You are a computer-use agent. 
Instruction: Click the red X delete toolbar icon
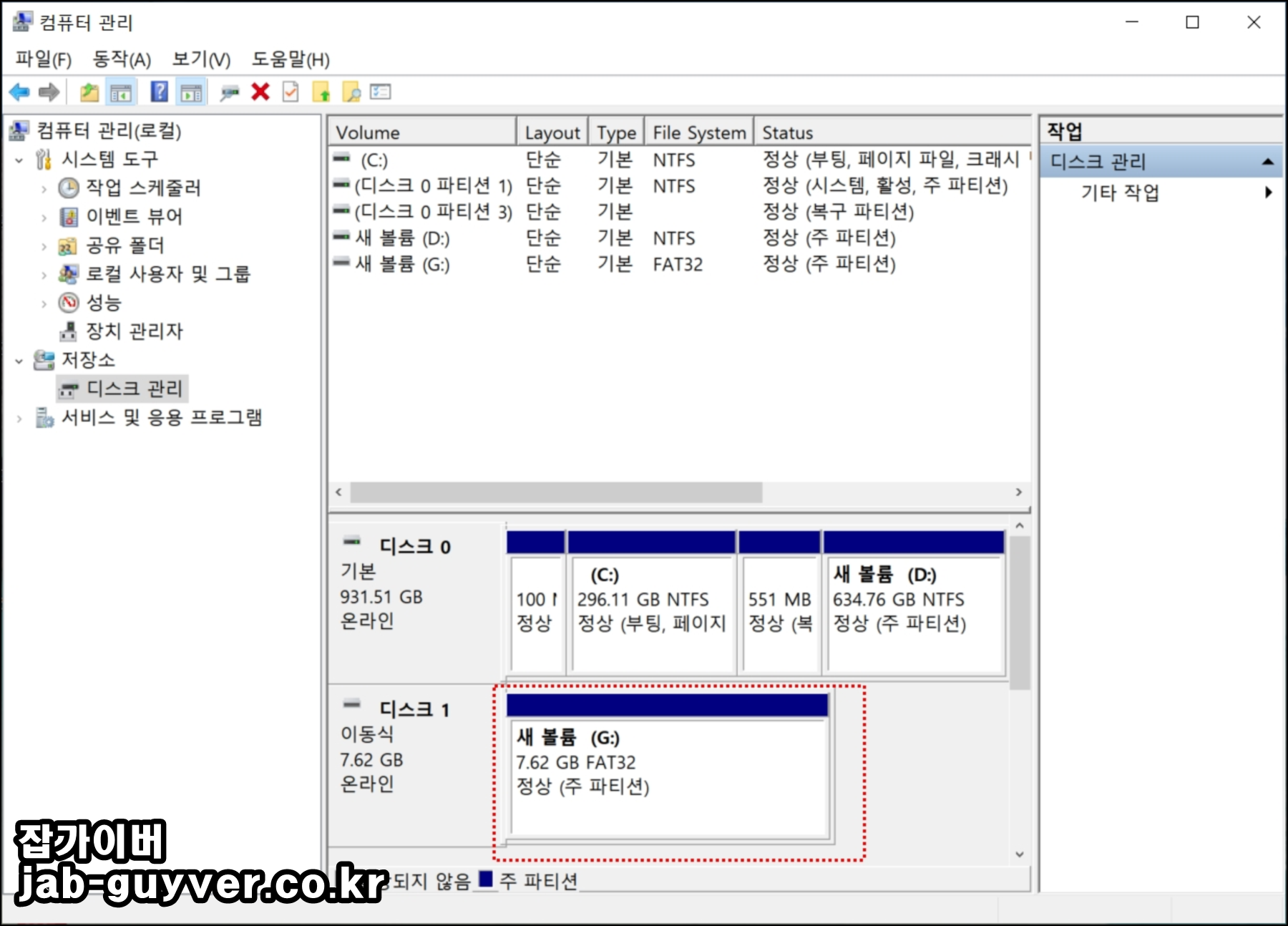point(259,92)
